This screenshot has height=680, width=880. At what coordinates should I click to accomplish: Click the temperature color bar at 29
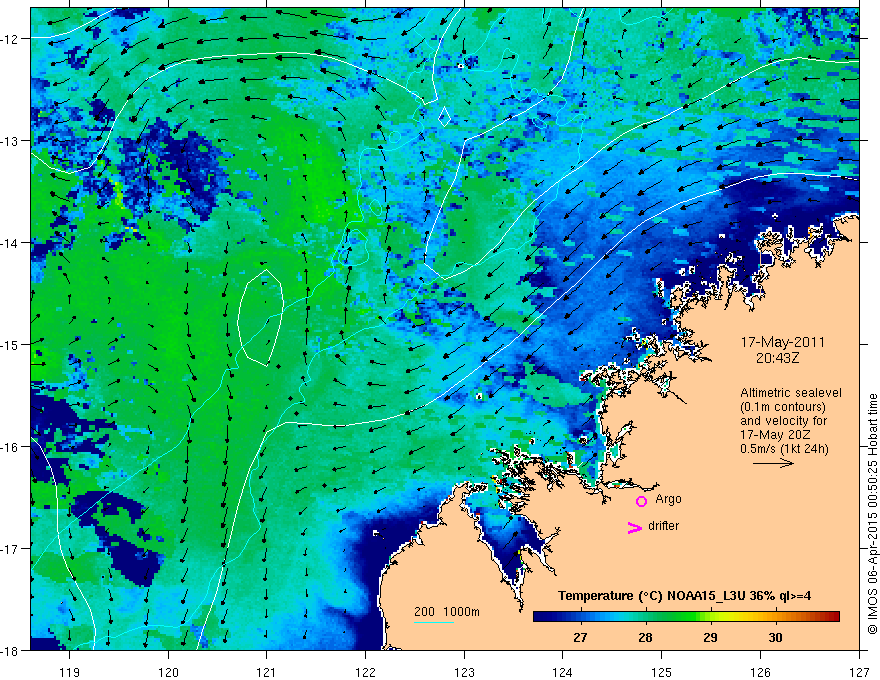[x=711, y=617]
